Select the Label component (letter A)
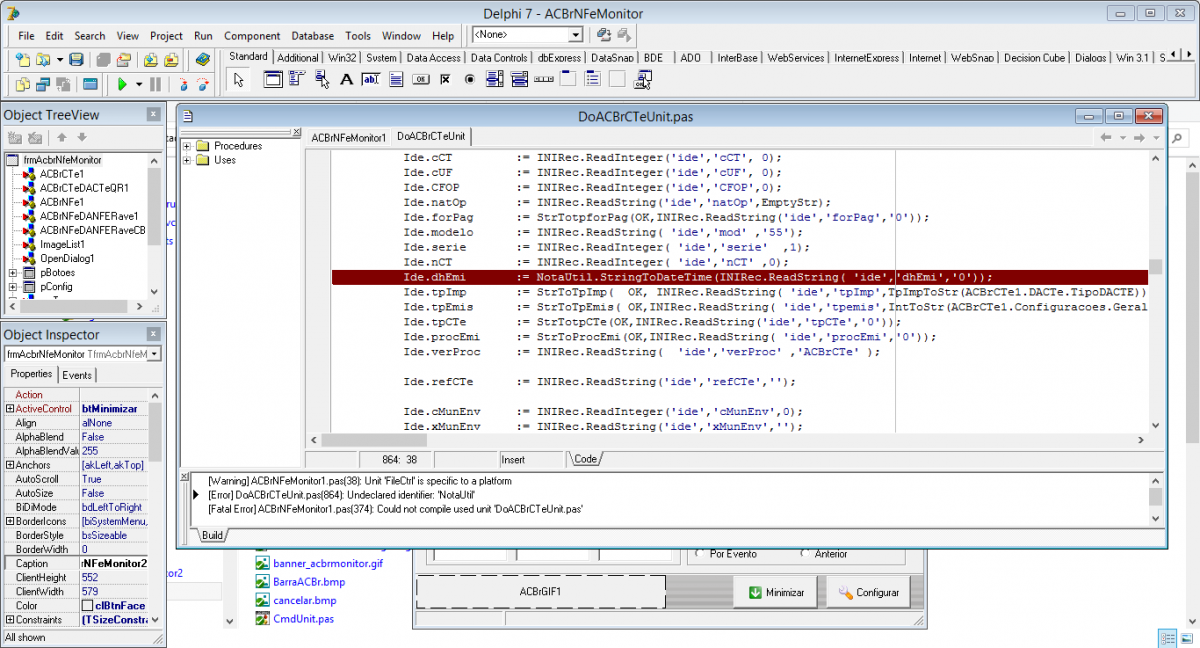Viewport: 1200px width, 648px height. (x=346, y=80)
